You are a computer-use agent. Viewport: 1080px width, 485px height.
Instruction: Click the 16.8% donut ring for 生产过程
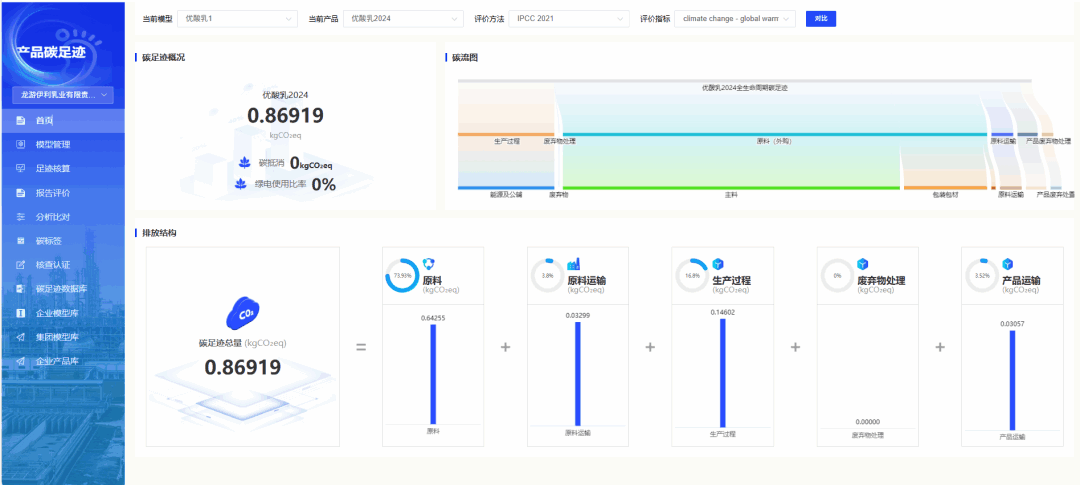[x=692, y=276]
